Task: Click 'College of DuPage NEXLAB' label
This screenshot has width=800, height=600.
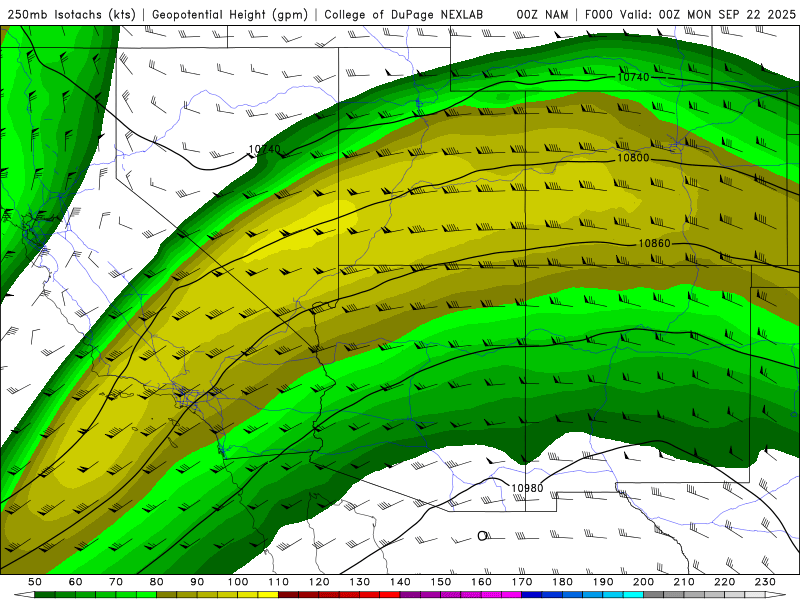Action: (x=404, y=15)
